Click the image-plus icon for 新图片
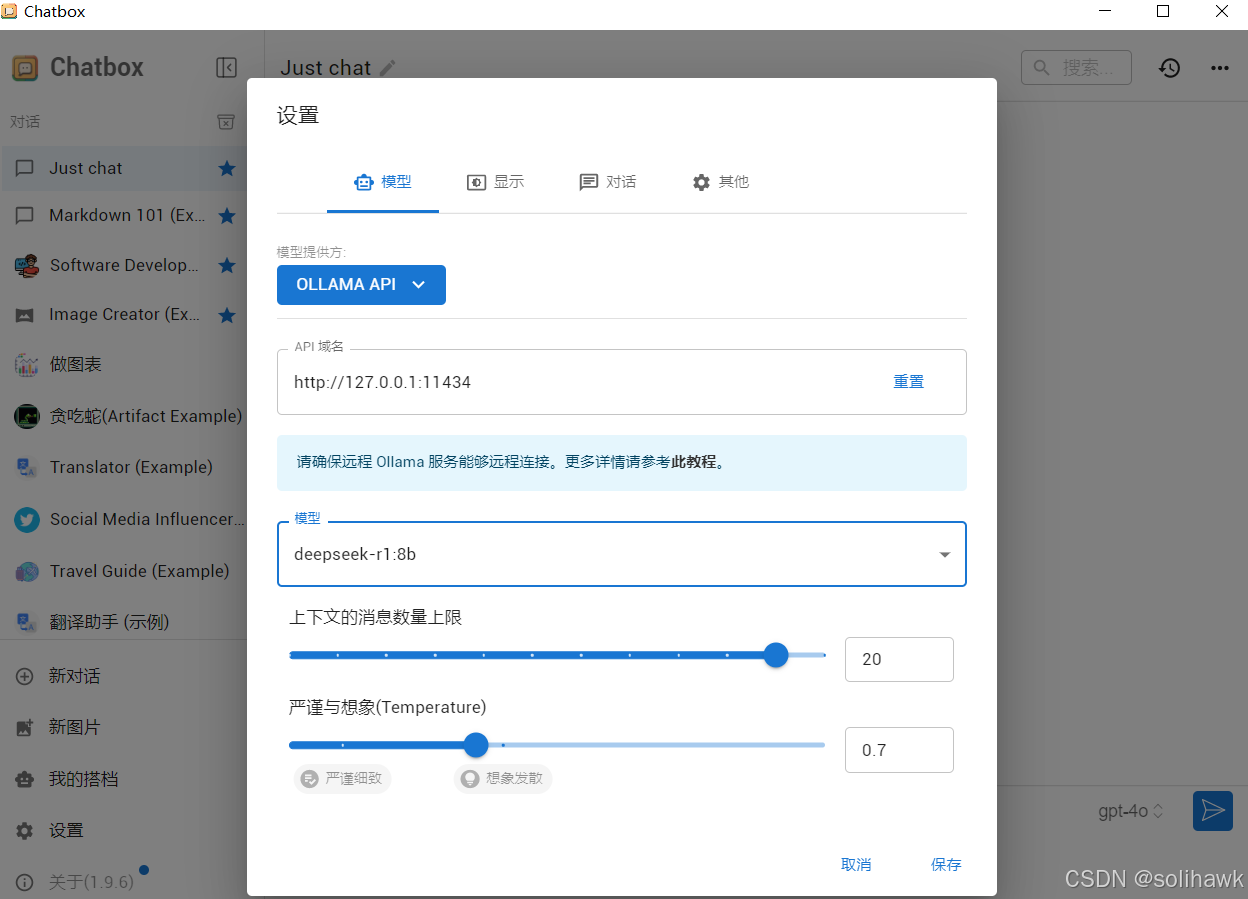 (25, 728)
